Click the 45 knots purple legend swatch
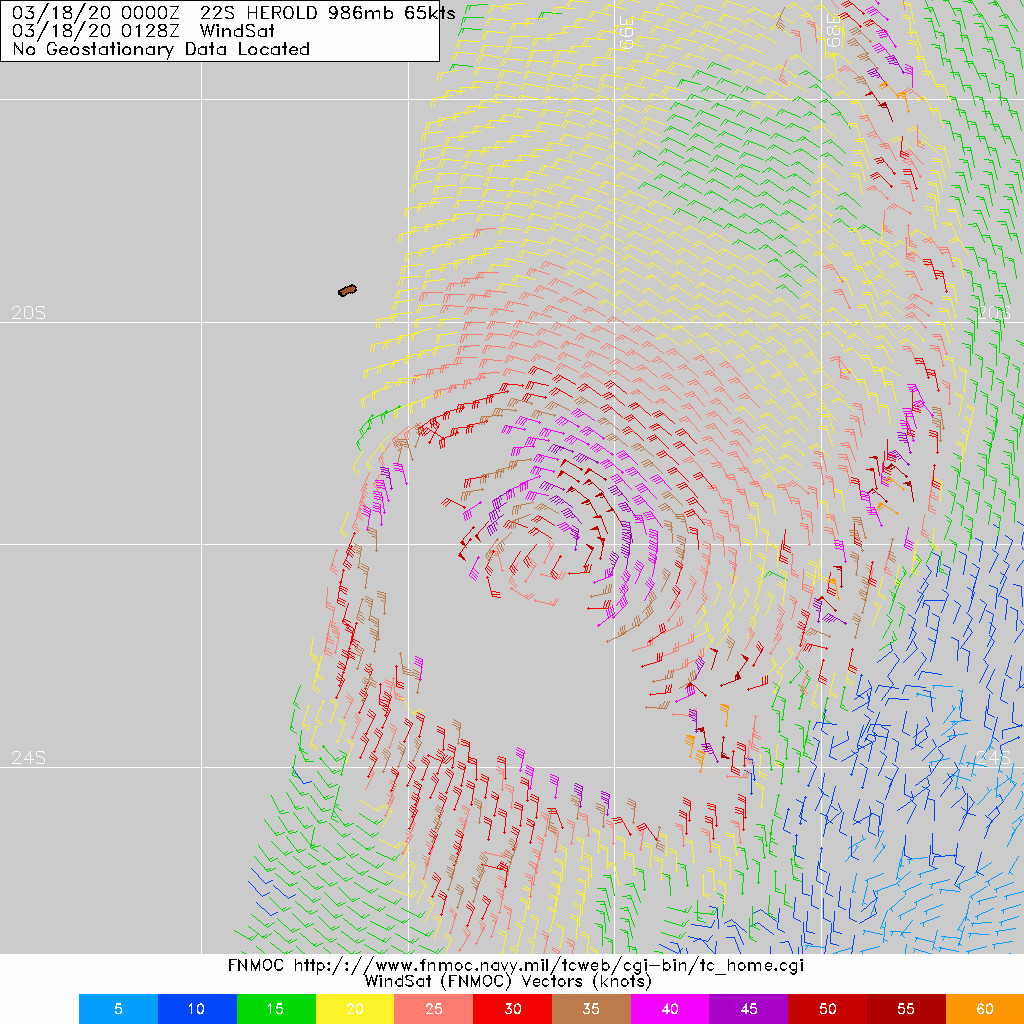This screenshot has height=1024, width=1024. [749, 1009]
